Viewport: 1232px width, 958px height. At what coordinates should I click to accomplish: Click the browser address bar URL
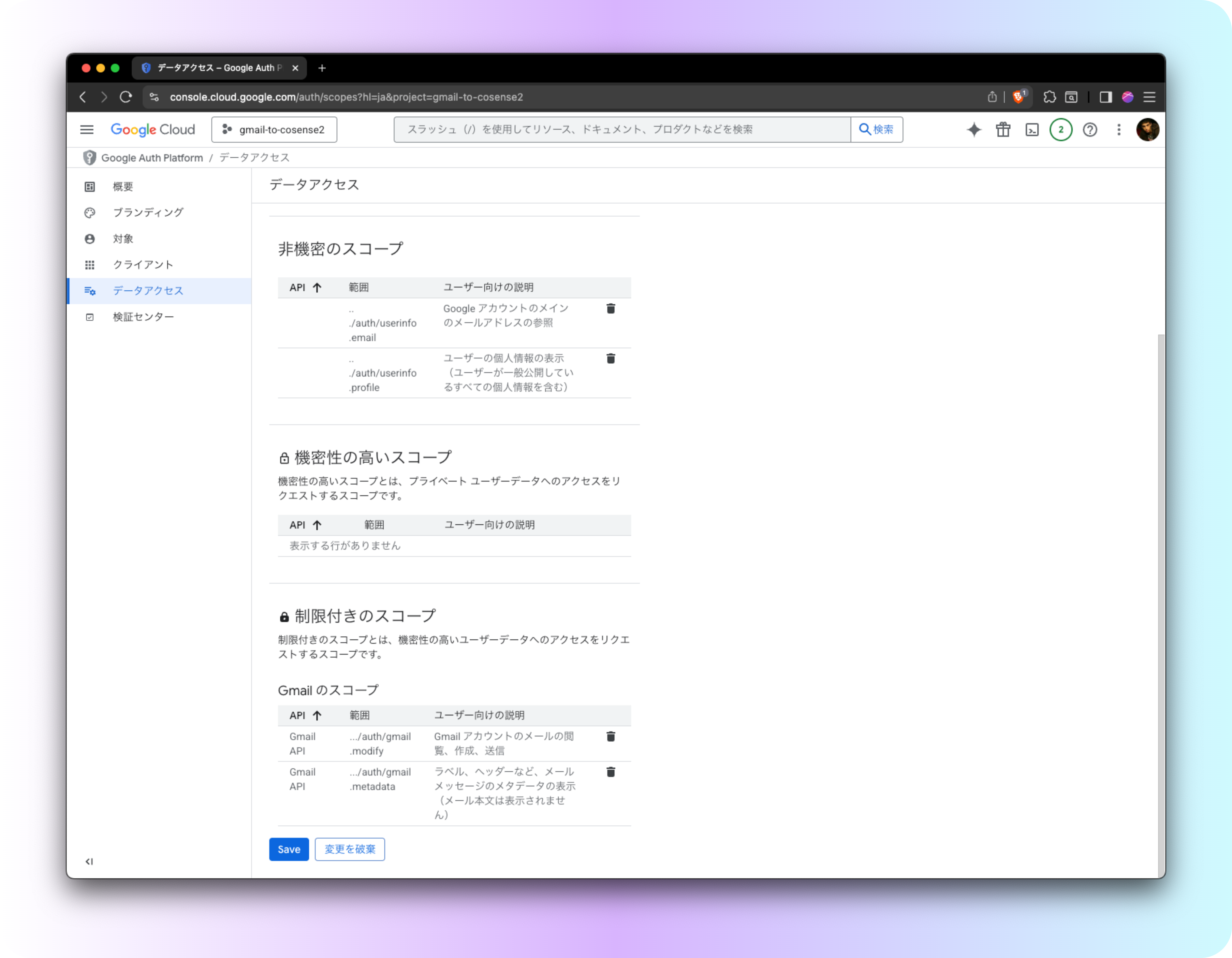point(346,97)
